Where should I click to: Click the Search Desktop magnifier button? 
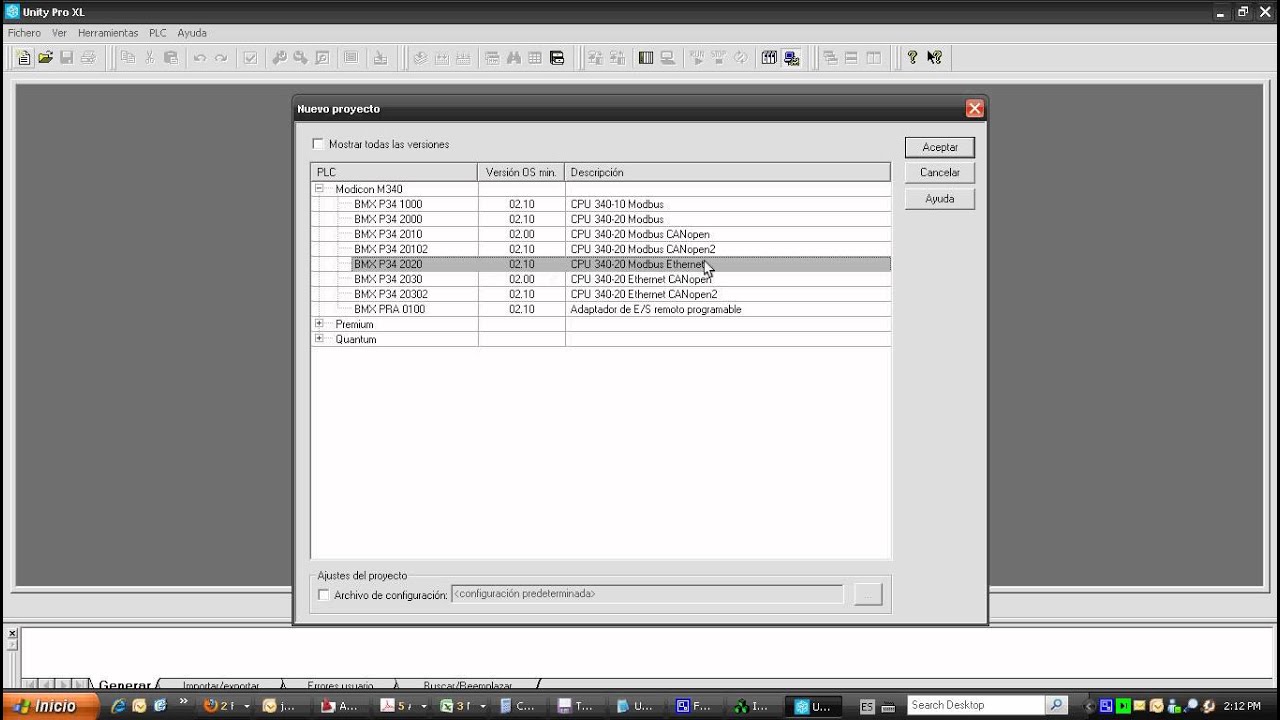tap(1056, 705)
